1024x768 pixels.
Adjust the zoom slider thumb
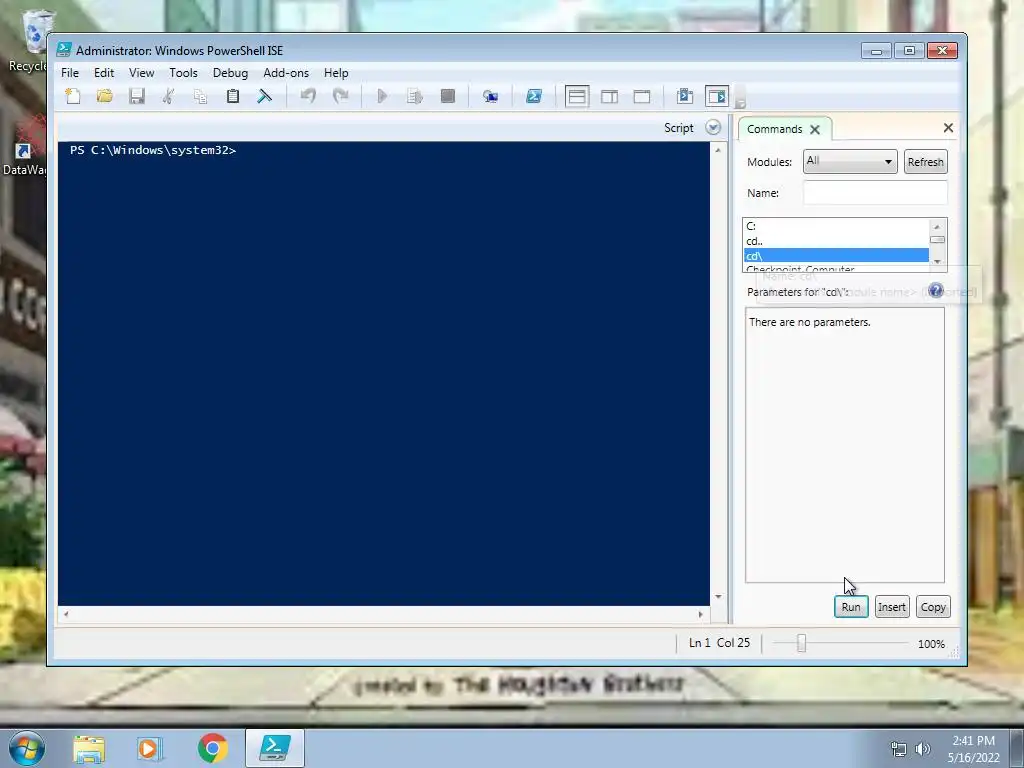point(801,643)
